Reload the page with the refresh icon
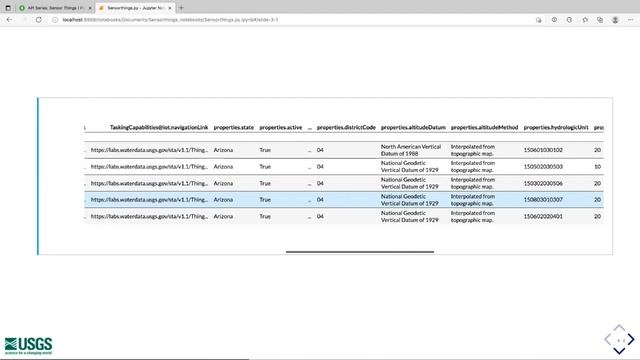640x360 pixels. [38, 20]
